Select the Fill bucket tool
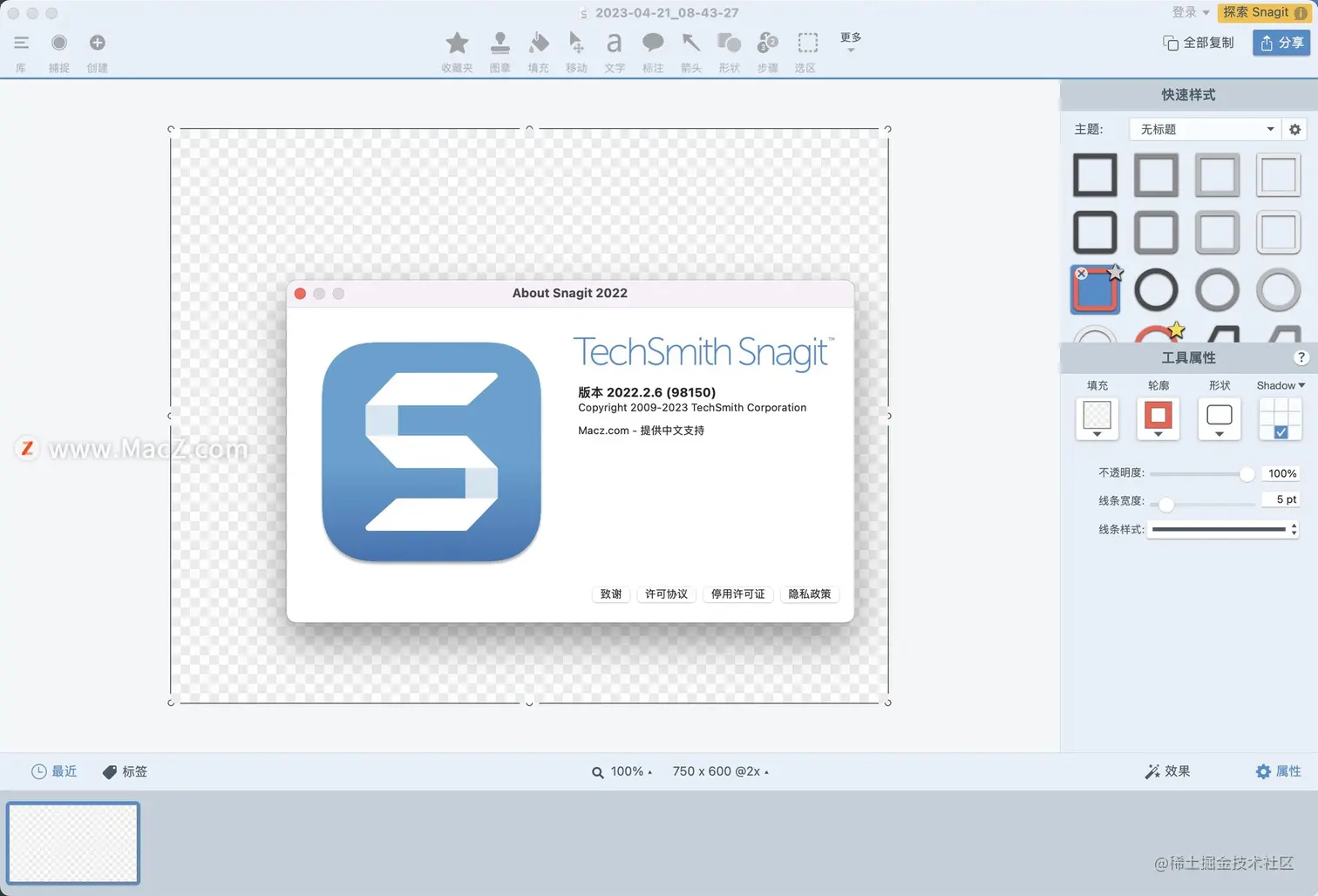This screenshot has width=1318, height=896. [539, 43]
